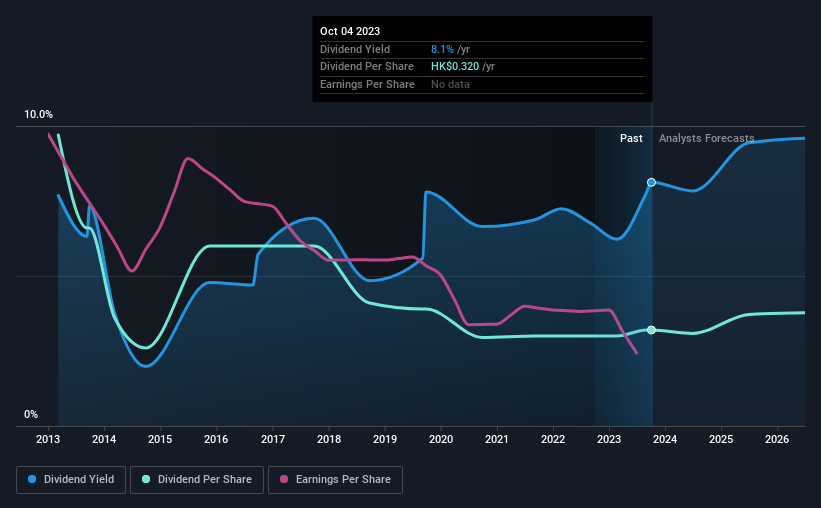Image resolution: width=821 pixels, height=508 pixels.
Task: Toggle the Dividend Per Share legend button
Action: [197, 480]
